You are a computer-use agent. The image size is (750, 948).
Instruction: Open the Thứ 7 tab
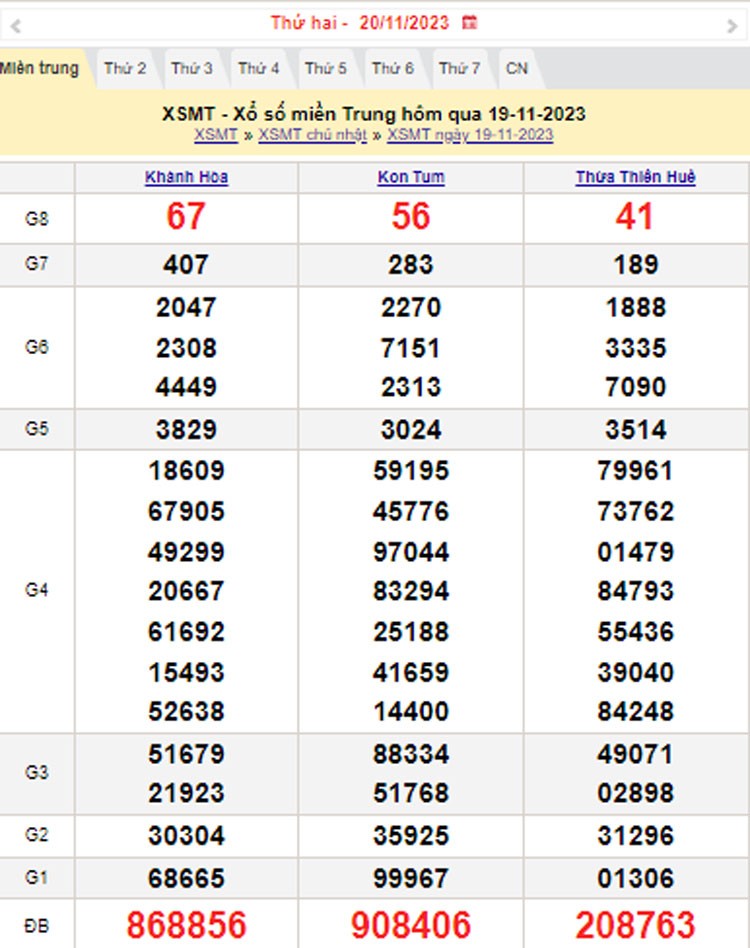pos(460,68)
